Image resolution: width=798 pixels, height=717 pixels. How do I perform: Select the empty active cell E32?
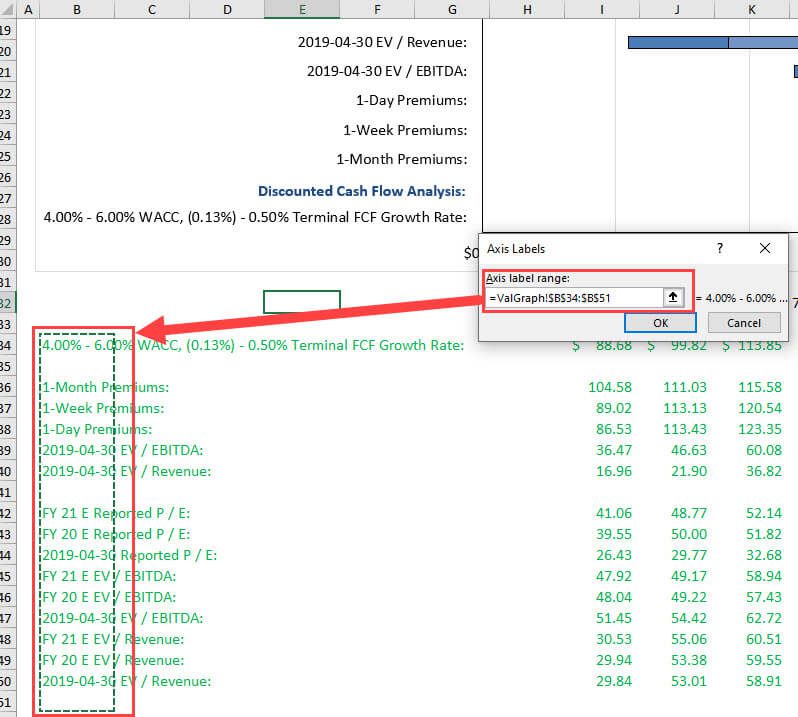point(302,302)
